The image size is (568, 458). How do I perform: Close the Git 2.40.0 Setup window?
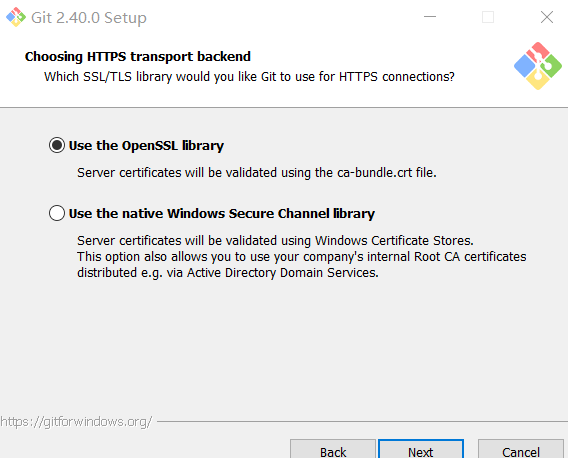[x=547, y=17]
